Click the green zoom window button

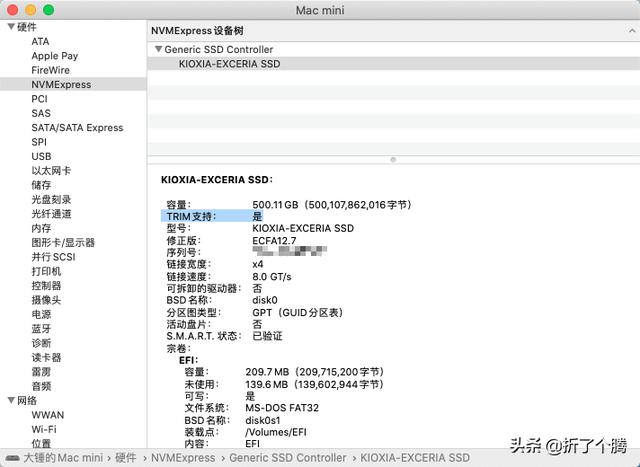tap(49, 9)
